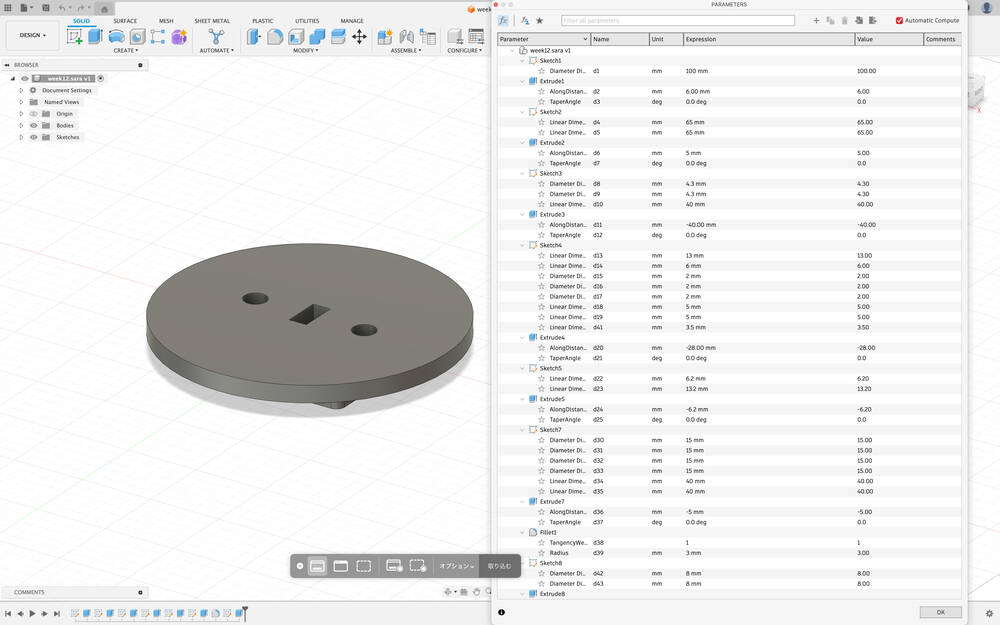This screenshot has height=625, width=1000.
Task: Open the DESIGN workspace dropdown
Action: coord(33,35)
